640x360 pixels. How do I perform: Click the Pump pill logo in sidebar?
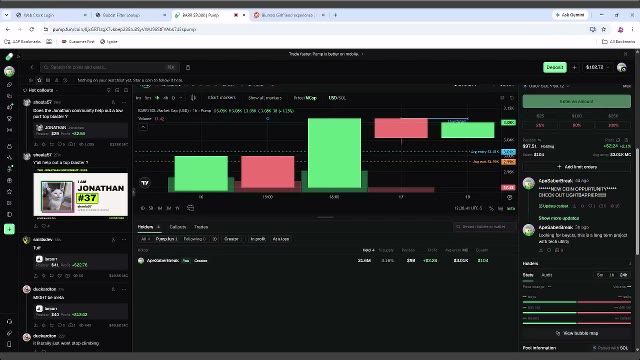(9, 56)
